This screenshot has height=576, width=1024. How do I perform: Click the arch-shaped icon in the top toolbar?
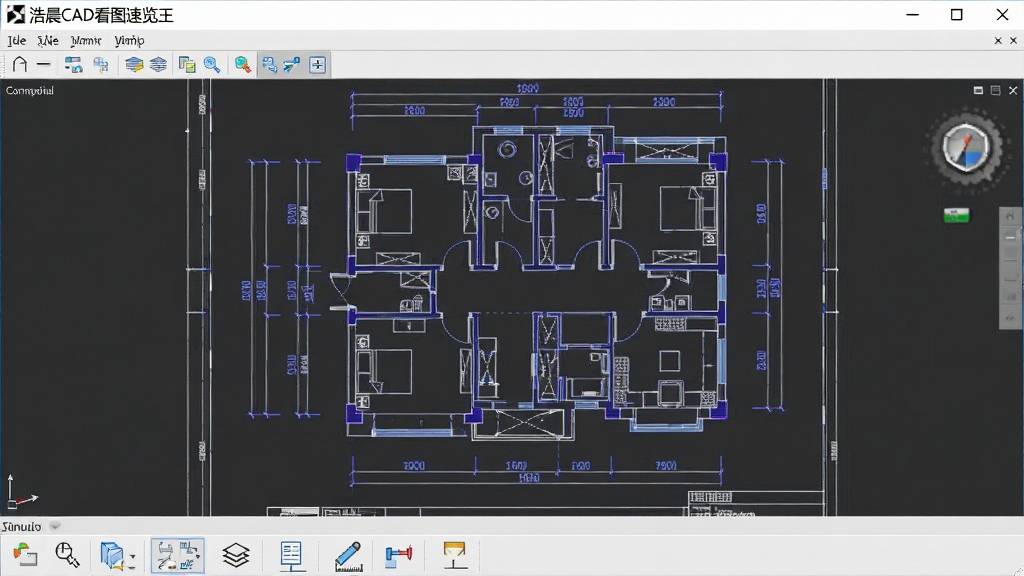tap(20, 64)
